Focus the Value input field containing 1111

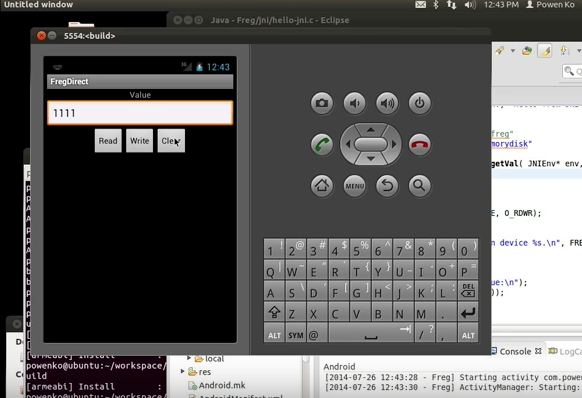(x=140, y=113)
